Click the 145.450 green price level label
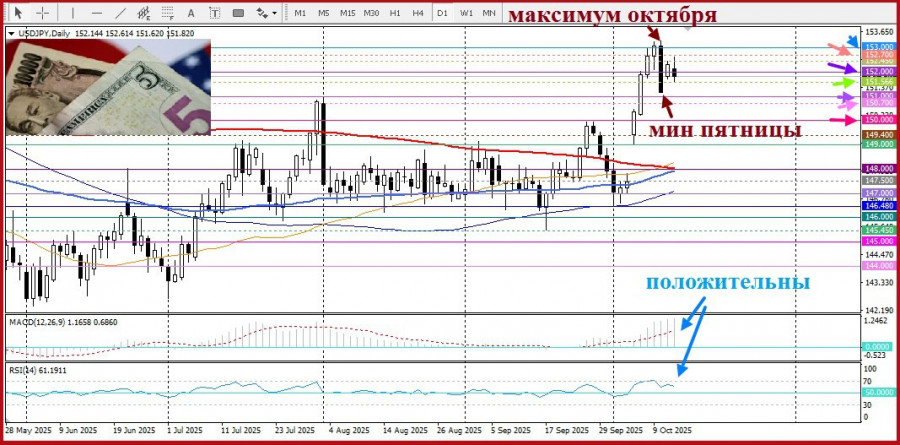Screen dimensions: 900x445 click(x=879, y=230)
